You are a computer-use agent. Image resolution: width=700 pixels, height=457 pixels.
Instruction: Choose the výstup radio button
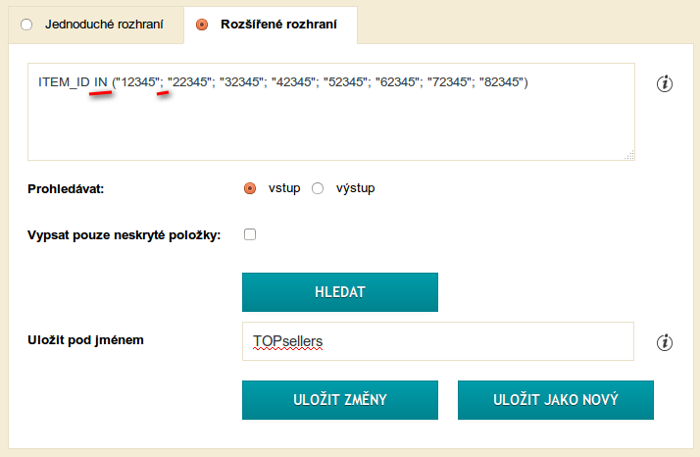tap(318, 188)
